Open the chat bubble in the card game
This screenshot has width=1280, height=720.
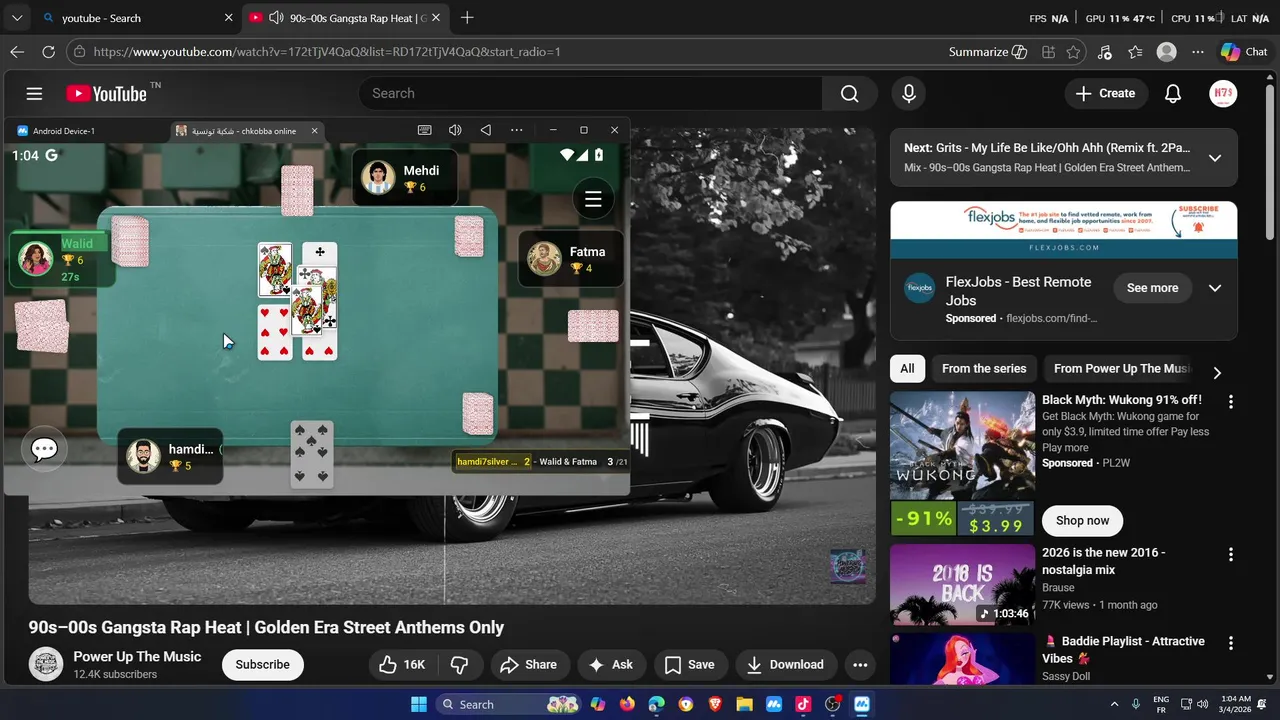click(x=44, y=450)
